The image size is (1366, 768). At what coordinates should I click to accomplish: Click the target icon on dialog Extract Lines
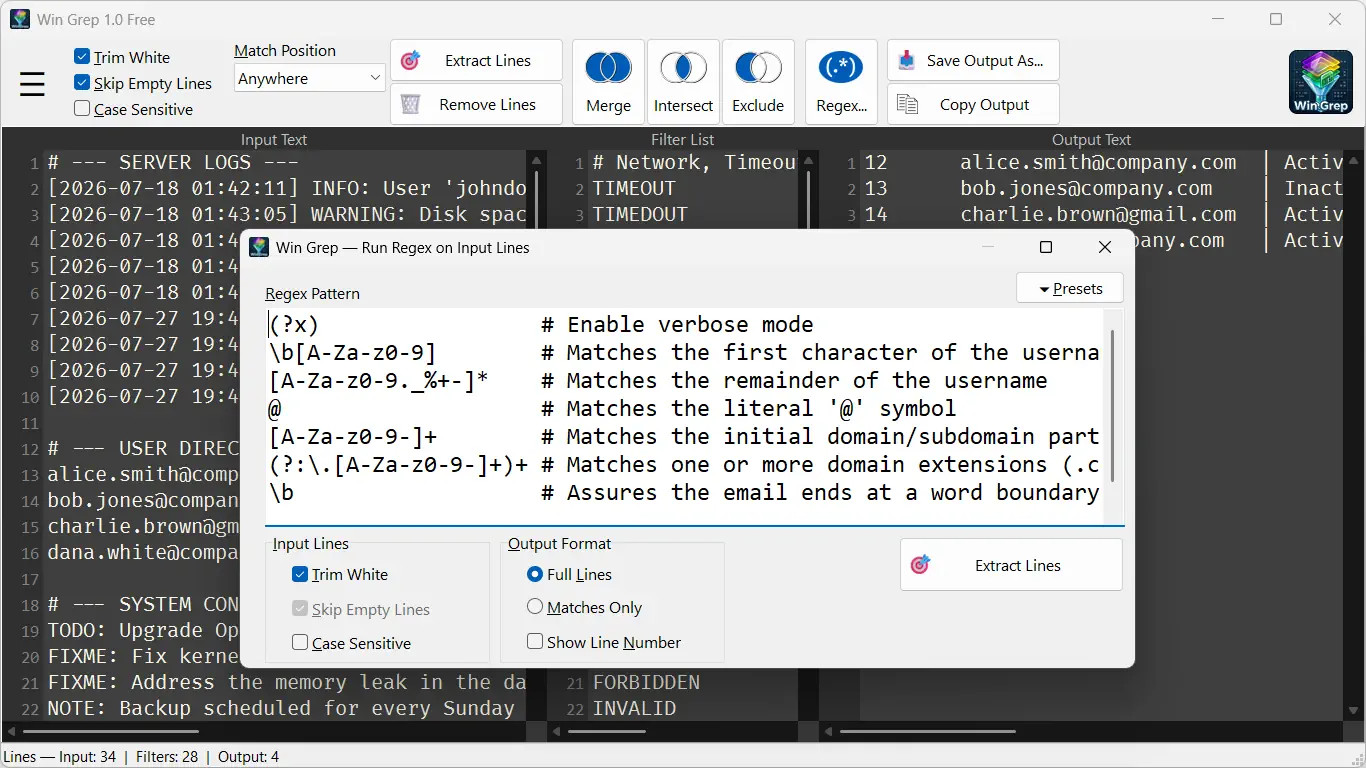921,565
